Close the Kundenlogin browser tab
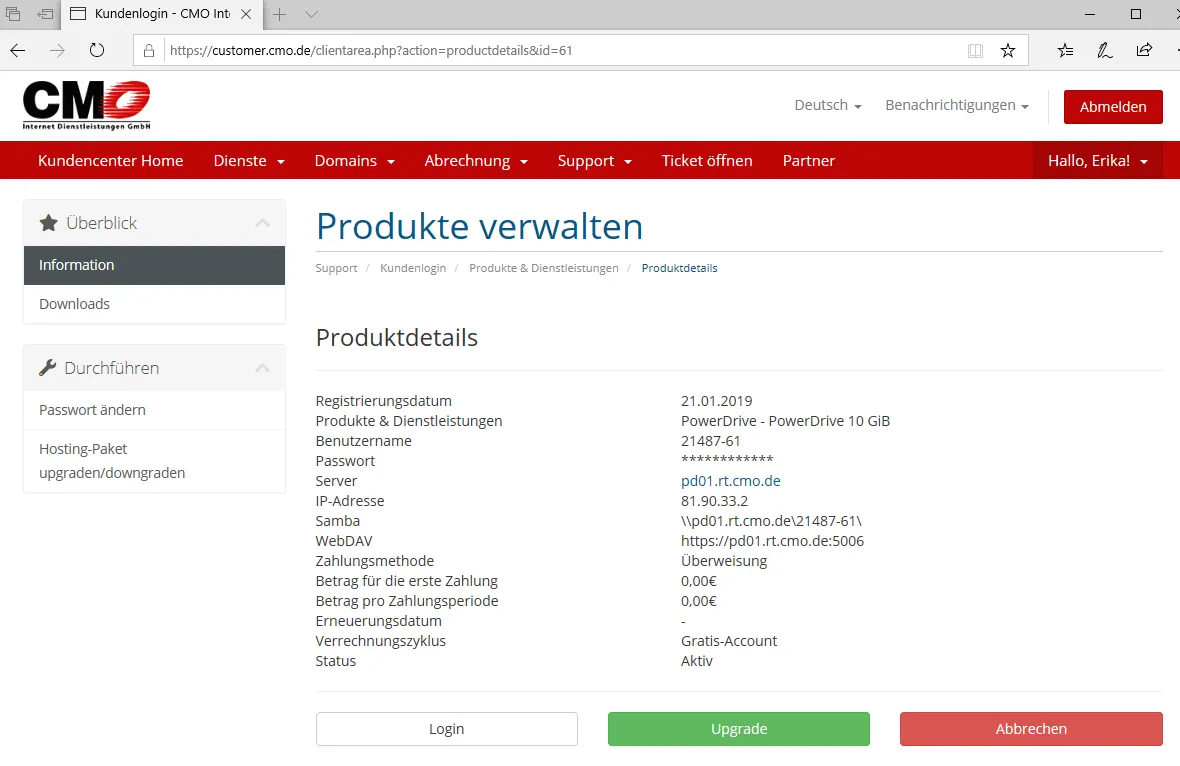 [x=246, y=14]
